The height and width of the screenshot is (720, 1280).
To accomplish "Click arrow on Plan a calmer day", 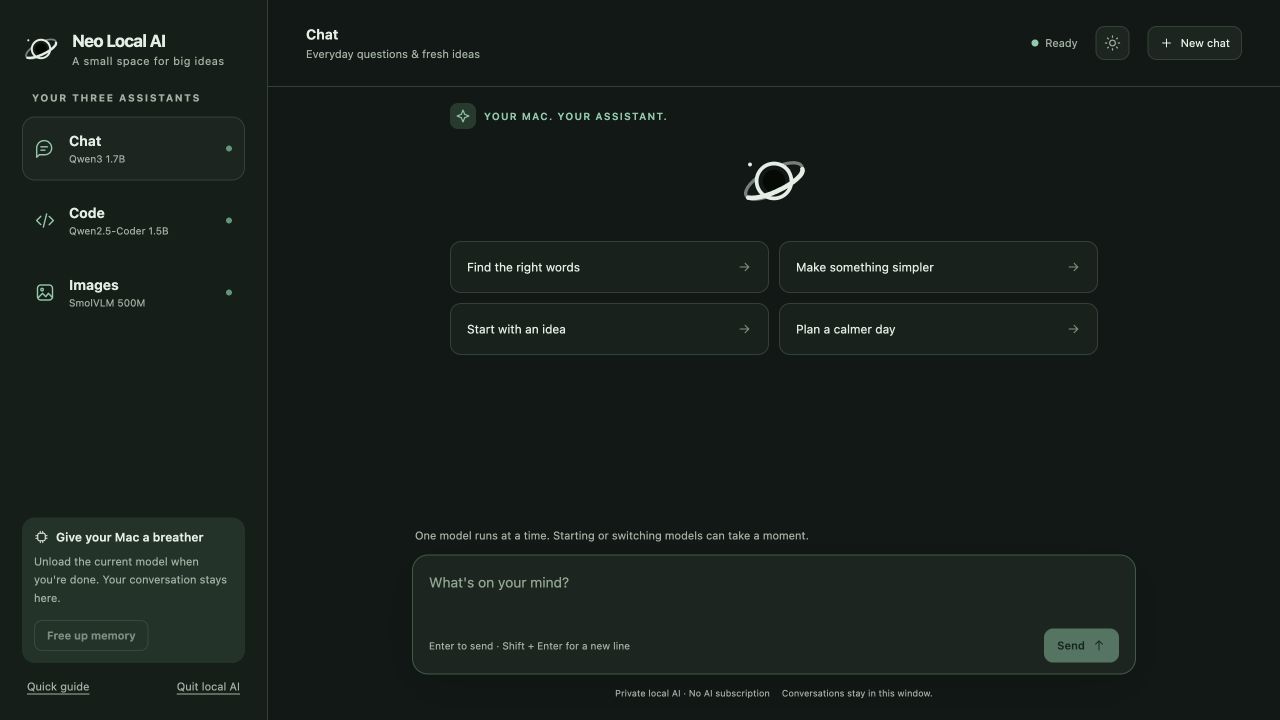I will [x=1073, y=329].
